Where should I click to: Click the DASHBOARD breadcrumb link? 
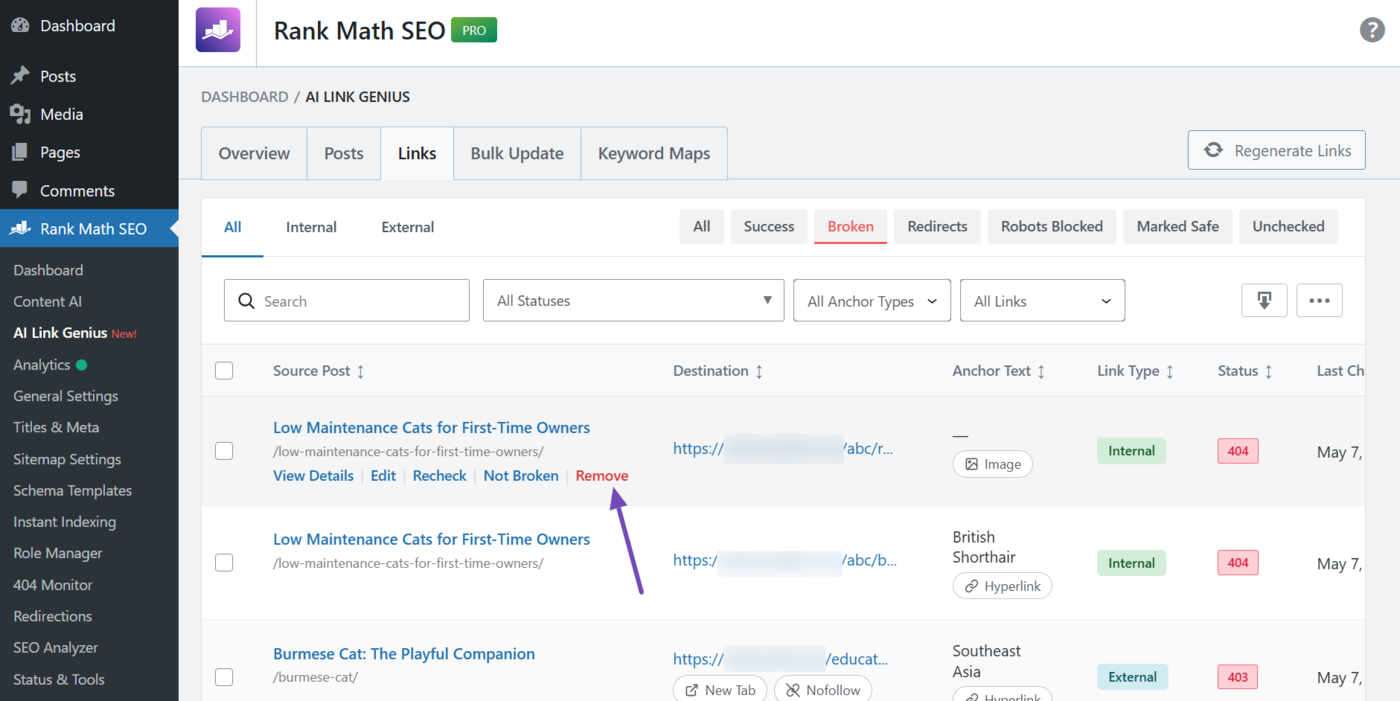[244, 97]
